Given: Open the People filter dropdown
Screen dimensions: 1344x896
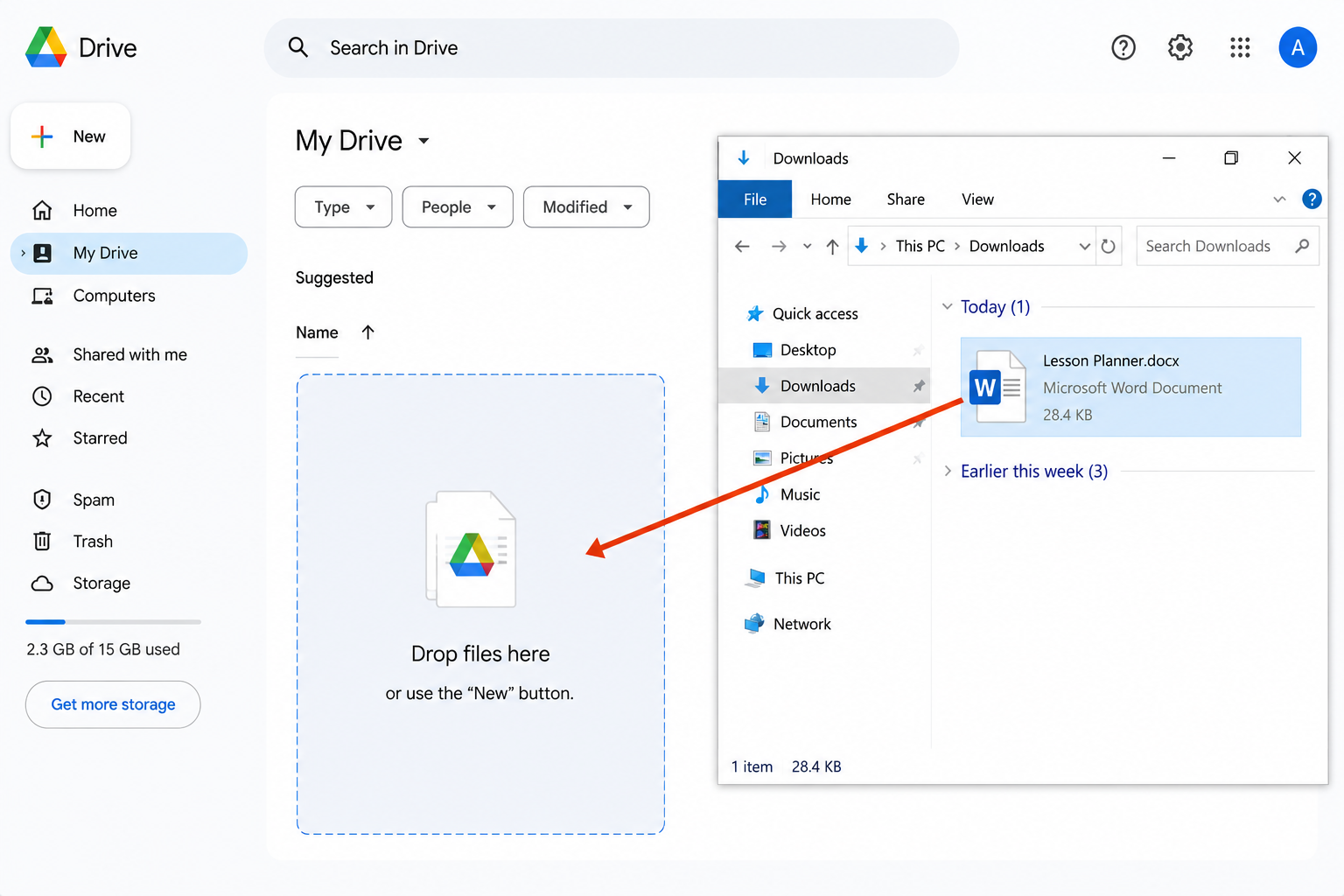Looking at the screenshot, I should click(x=458, y=207).
